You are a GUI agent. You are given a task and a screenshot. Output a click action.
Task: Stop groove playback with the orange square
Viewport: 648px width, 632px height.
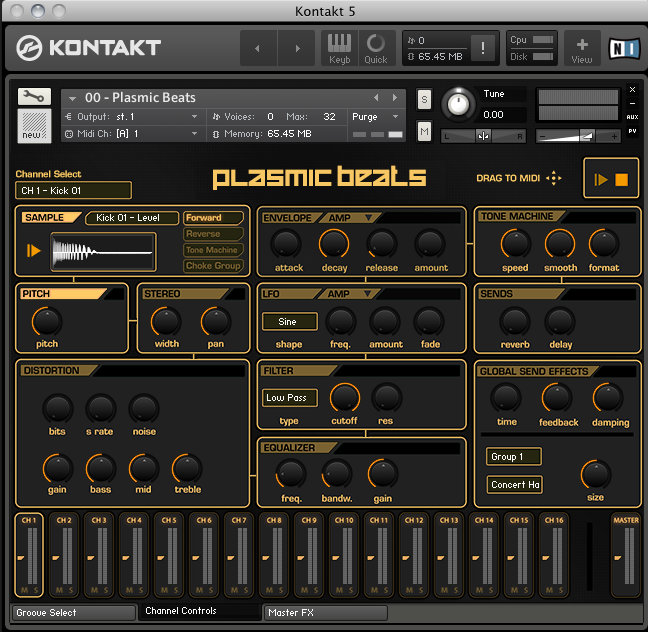click(622, 180)
